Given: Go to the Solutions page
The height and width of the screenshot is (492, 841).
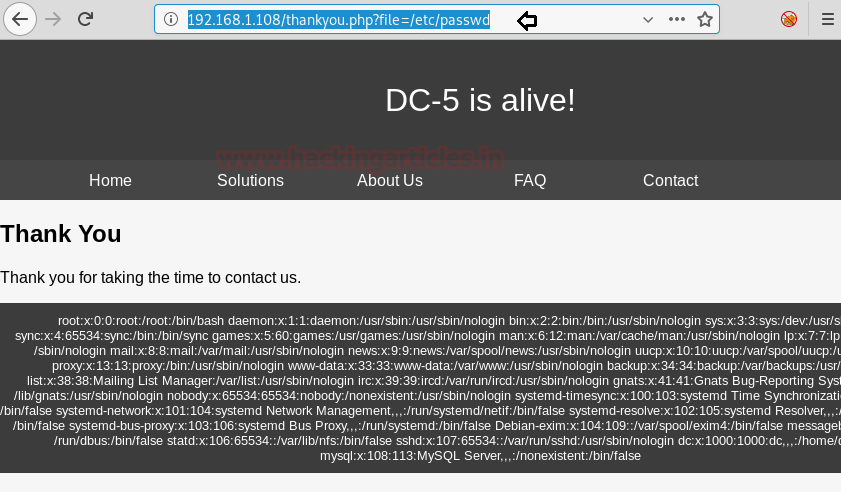Looking at the screenshot, I should pos(250,180).
